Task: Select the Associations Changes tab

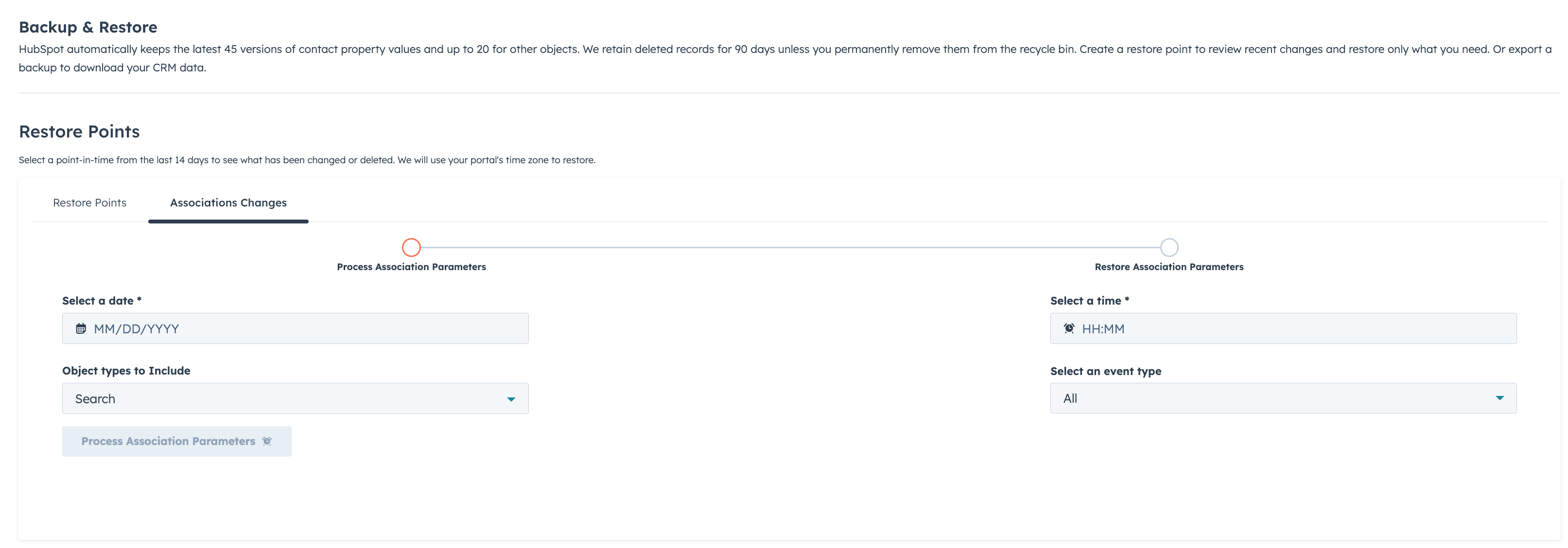Action: tap(228, 203)
